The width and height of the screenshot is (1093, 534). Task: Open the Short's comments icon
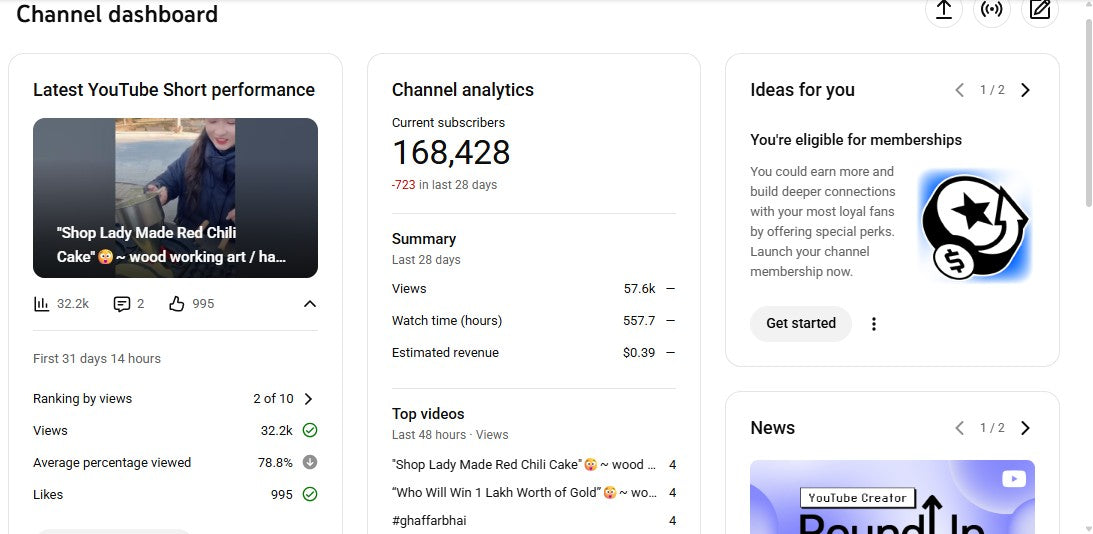click(122, 304)
